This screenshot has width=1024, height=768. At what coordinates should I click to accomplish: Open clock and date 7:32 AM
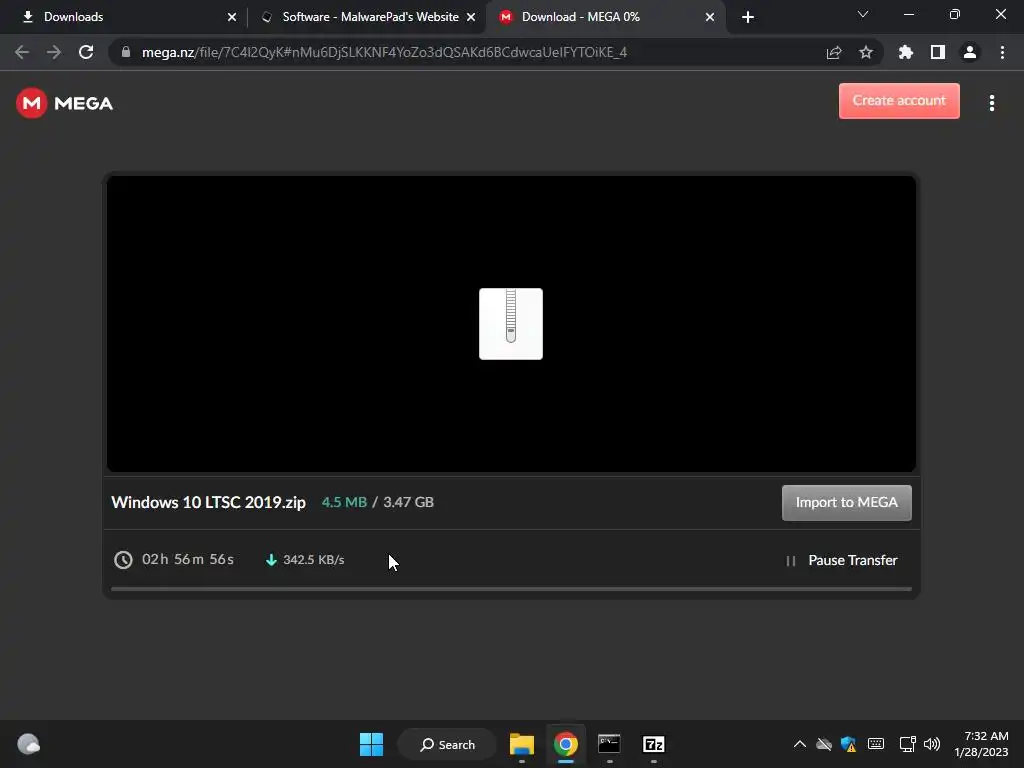pos(981,744)
